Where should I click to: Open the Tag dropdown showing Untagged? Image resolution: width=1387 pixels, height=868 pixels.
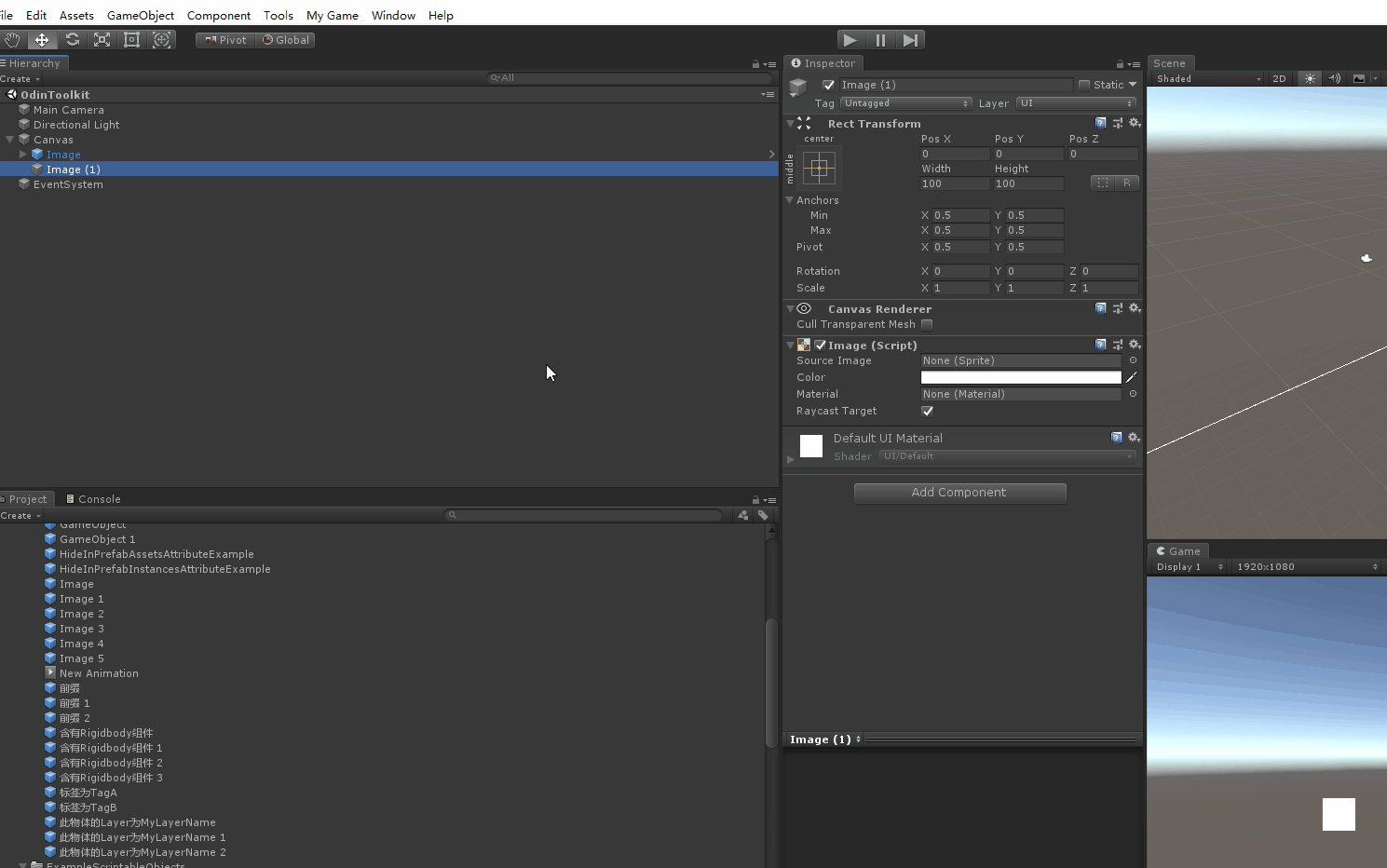coord(905,103)
